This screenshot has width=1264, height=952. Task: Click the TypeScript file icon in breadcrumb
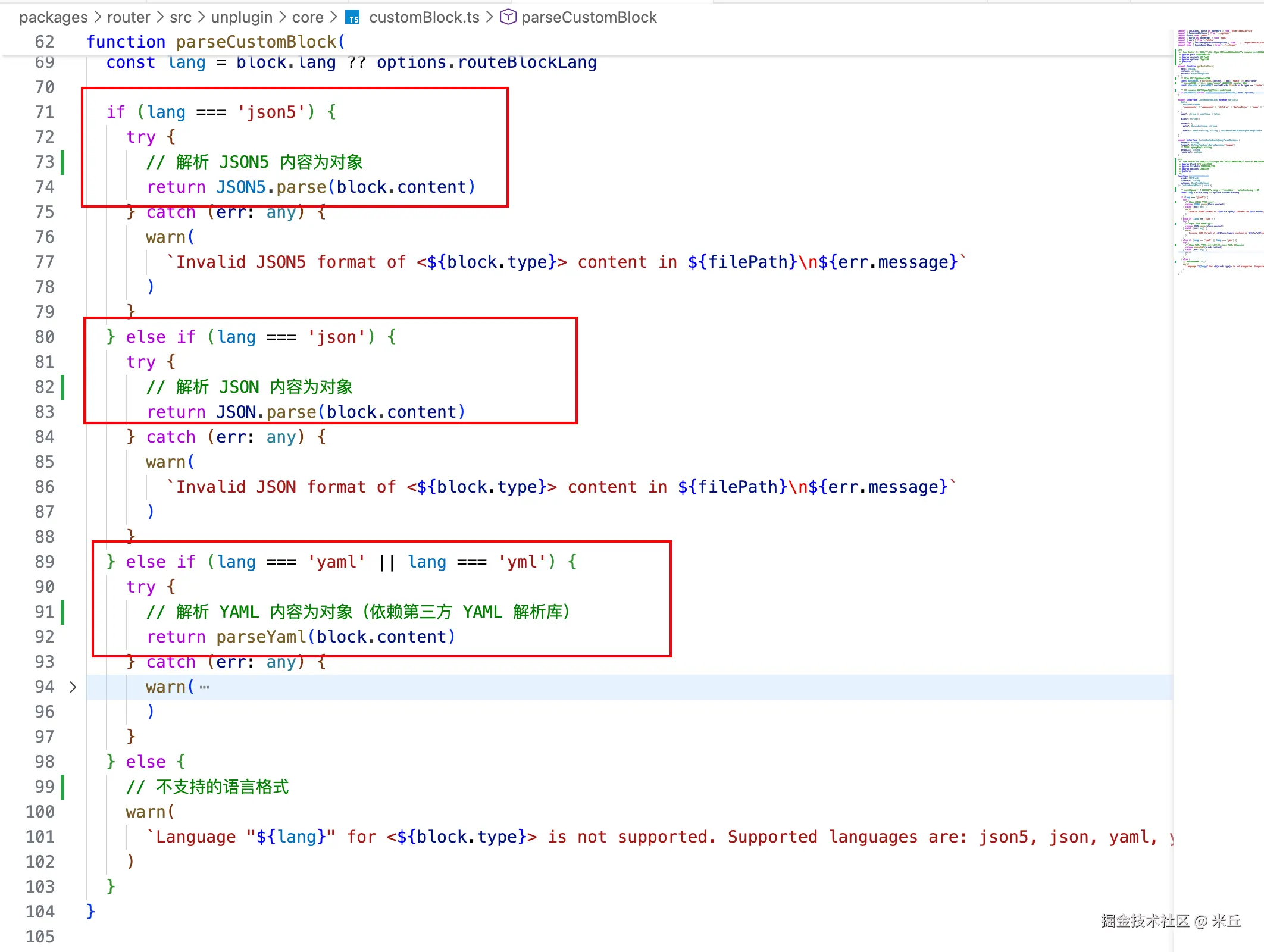click(353, 18)
